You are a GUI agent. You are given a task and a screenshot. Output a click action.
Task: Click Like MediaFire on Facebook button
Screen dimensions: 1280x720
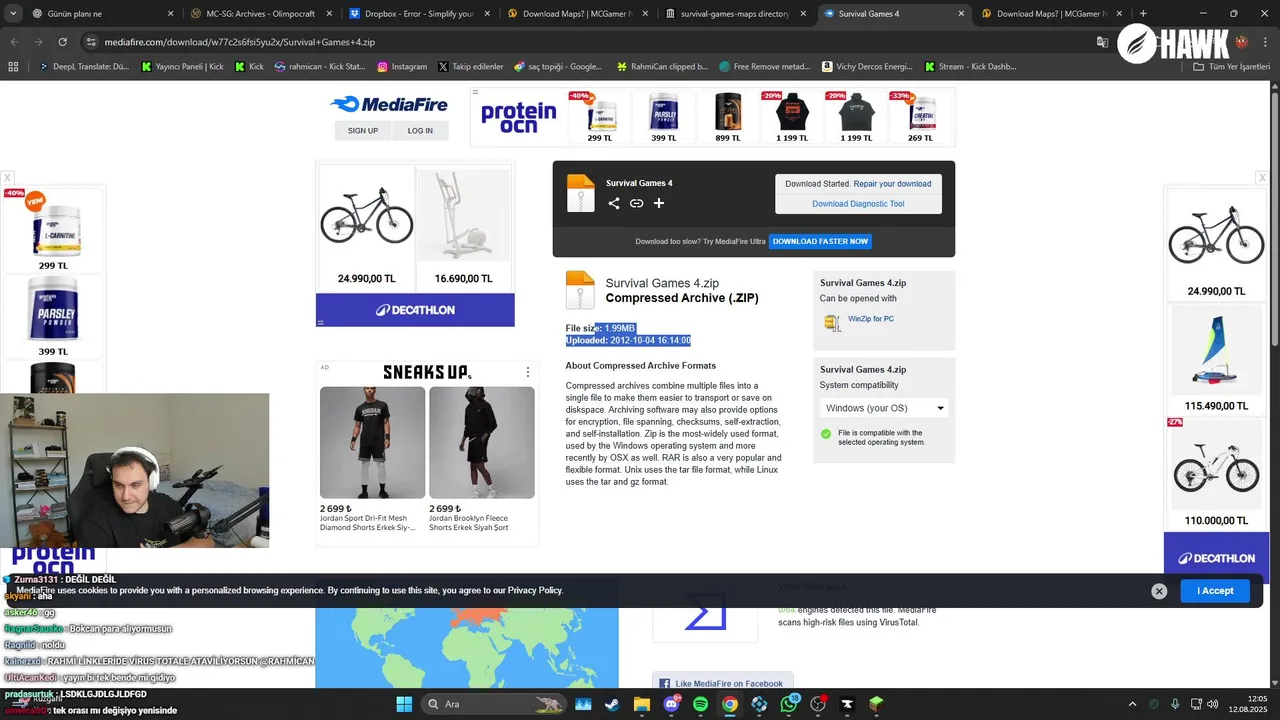click(x=723, y=683)
